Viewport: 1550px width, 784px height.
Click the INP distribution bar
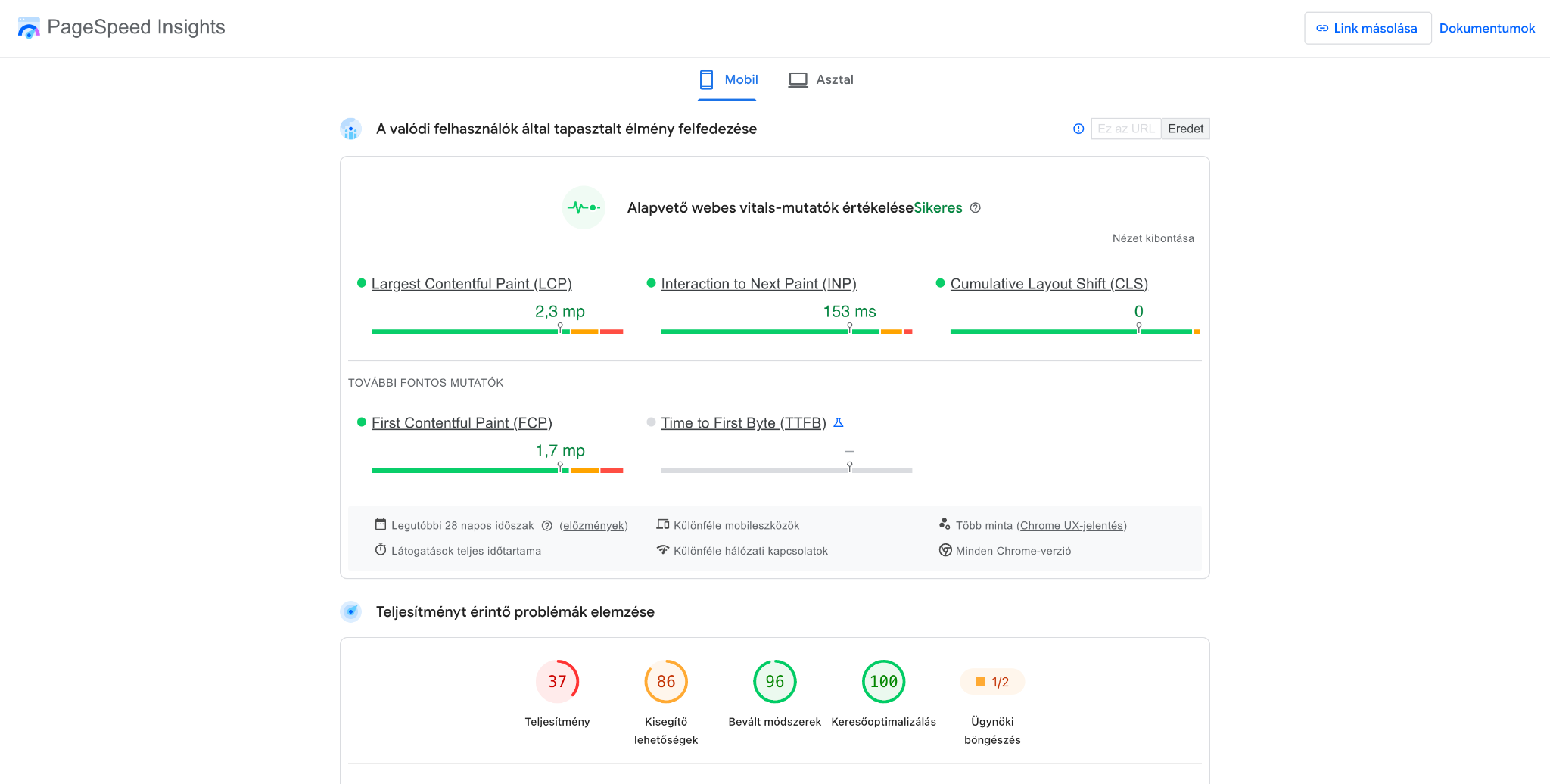coord(786,331)
